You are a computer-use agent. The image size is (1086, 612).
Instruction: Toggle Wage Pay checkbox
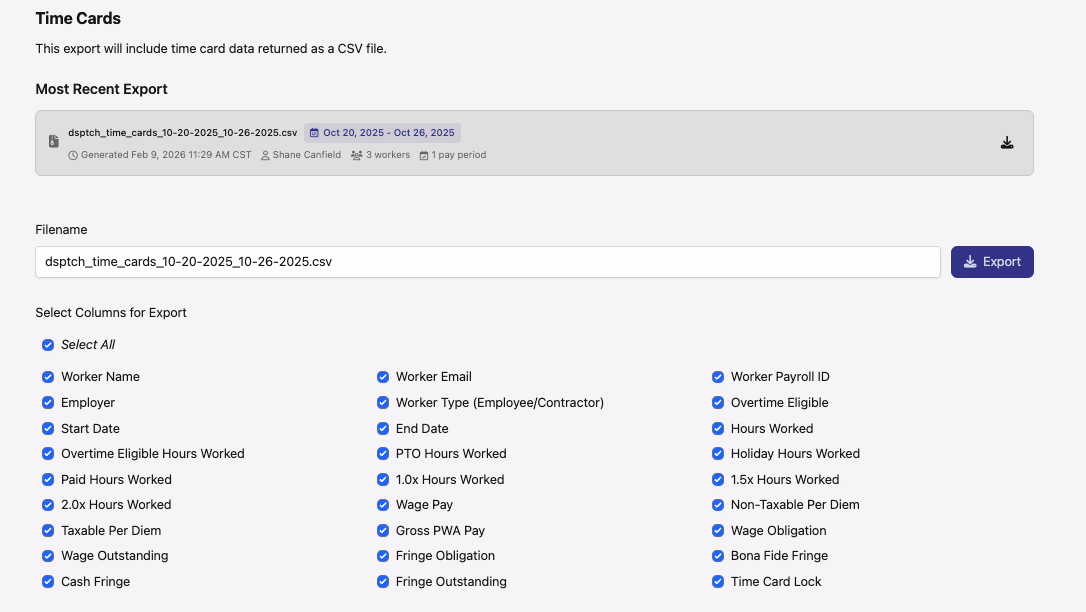pos(383,505)
